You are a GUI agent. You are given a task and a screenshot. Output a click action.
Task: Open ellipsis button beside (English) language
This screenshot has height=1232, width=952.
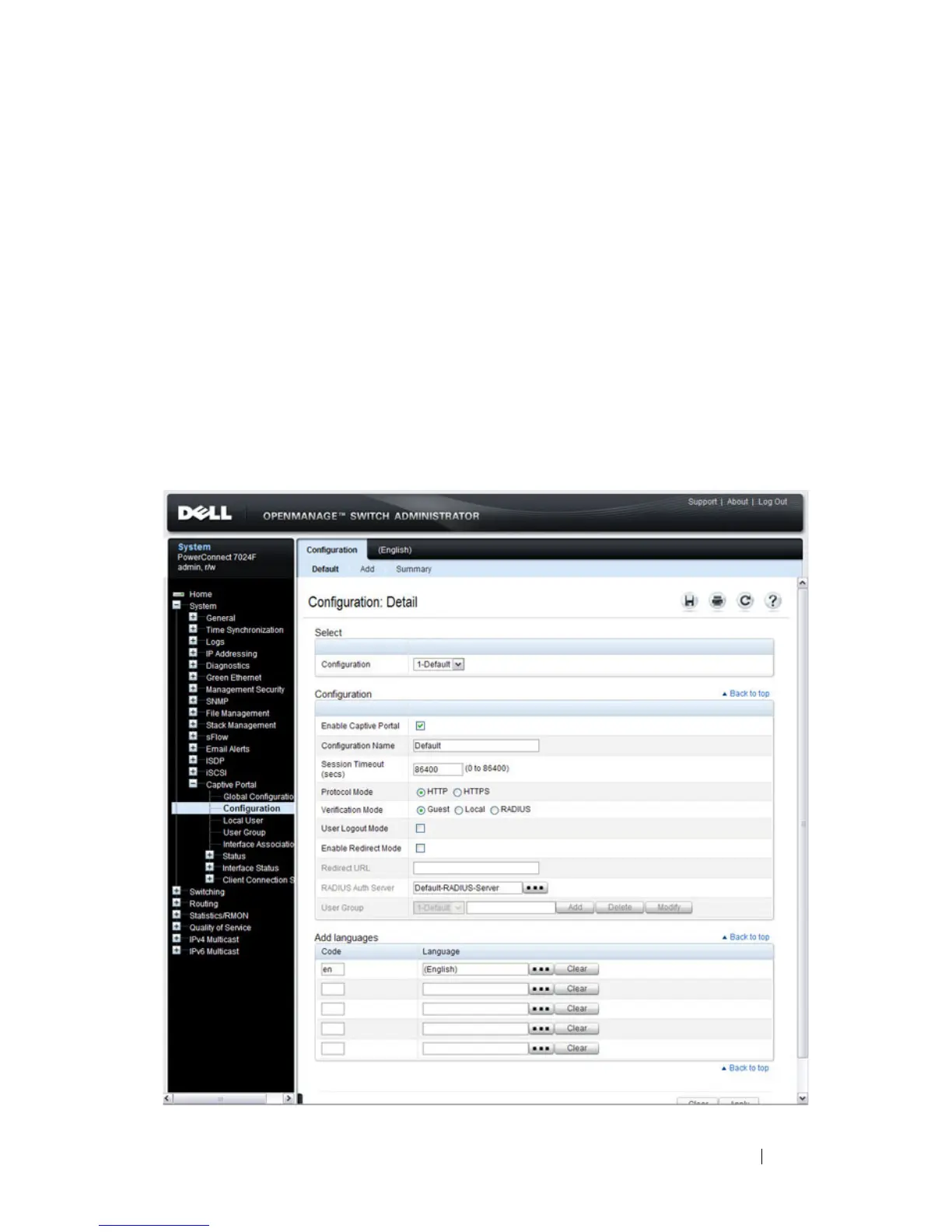pos(541,969)
